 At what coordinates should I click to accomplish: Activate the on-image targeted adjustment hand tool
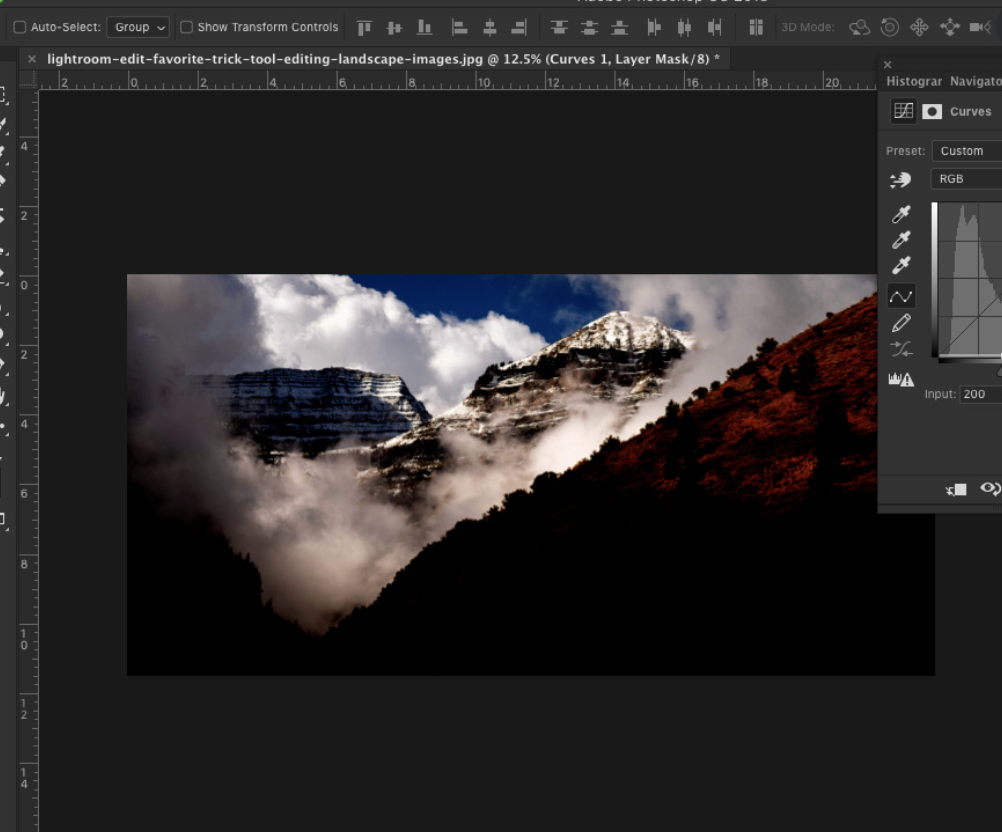click(x=901, y=180)
